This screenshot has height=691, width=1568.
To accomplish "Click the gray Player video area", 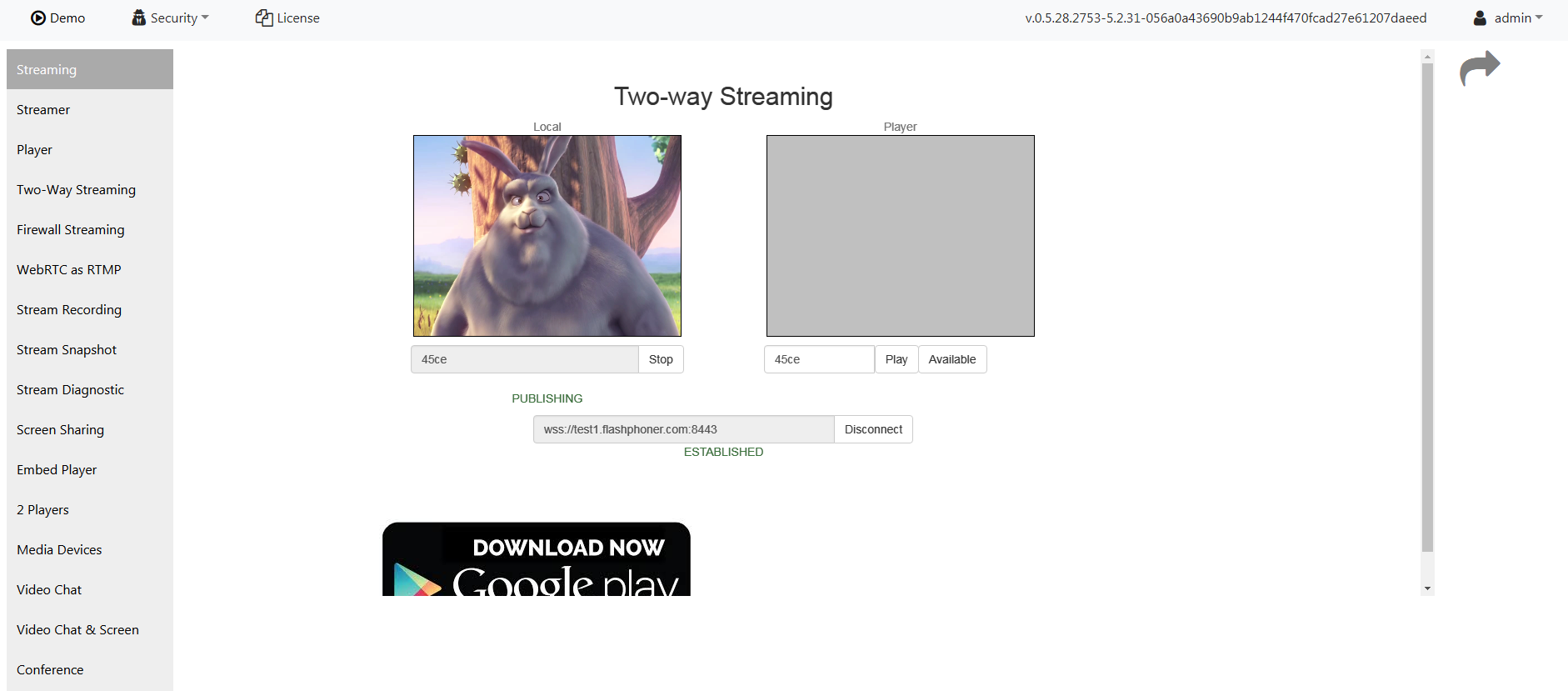I will (900, 236).
